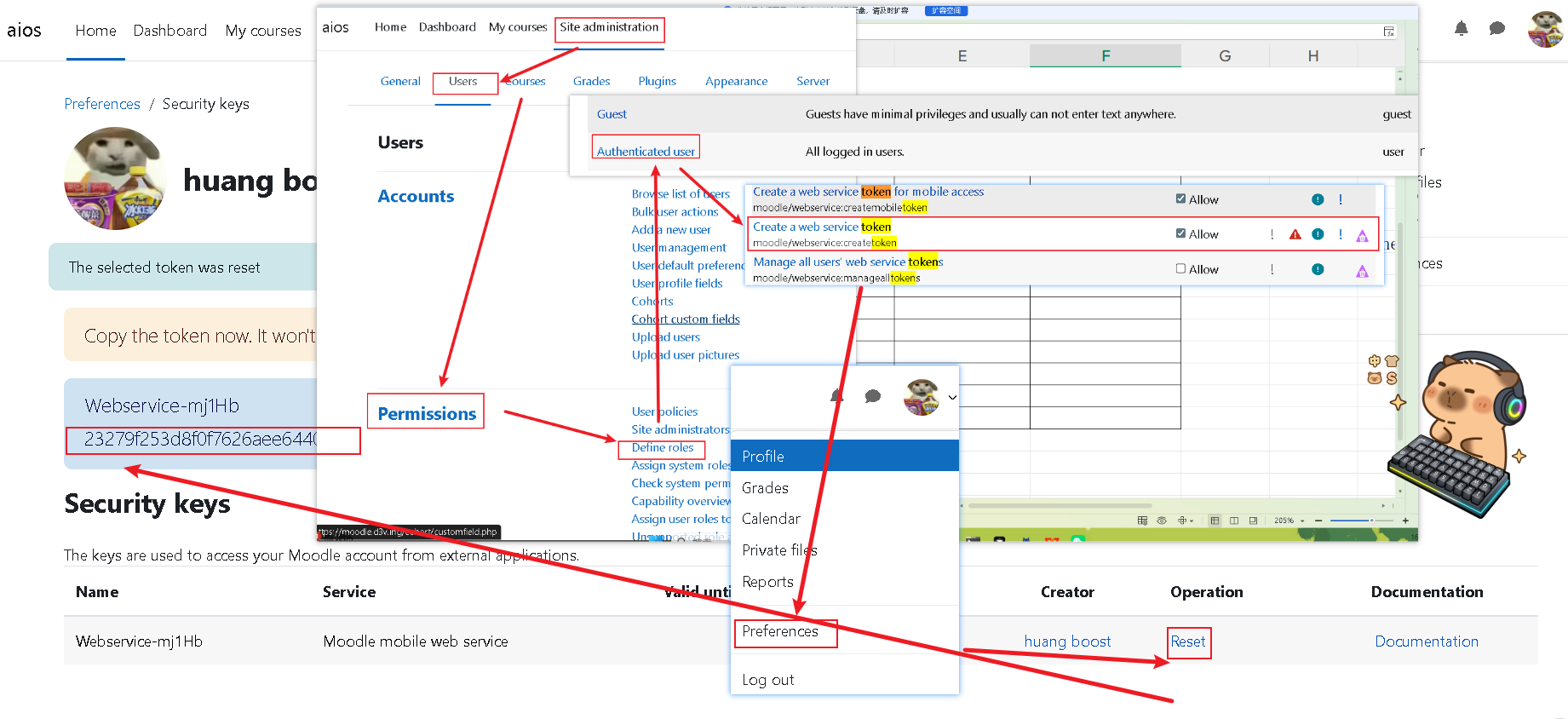1568x719 pixels.
Task: Click the zoom in plus button in spreadsheet
Action: click(x=1405, y=521)
